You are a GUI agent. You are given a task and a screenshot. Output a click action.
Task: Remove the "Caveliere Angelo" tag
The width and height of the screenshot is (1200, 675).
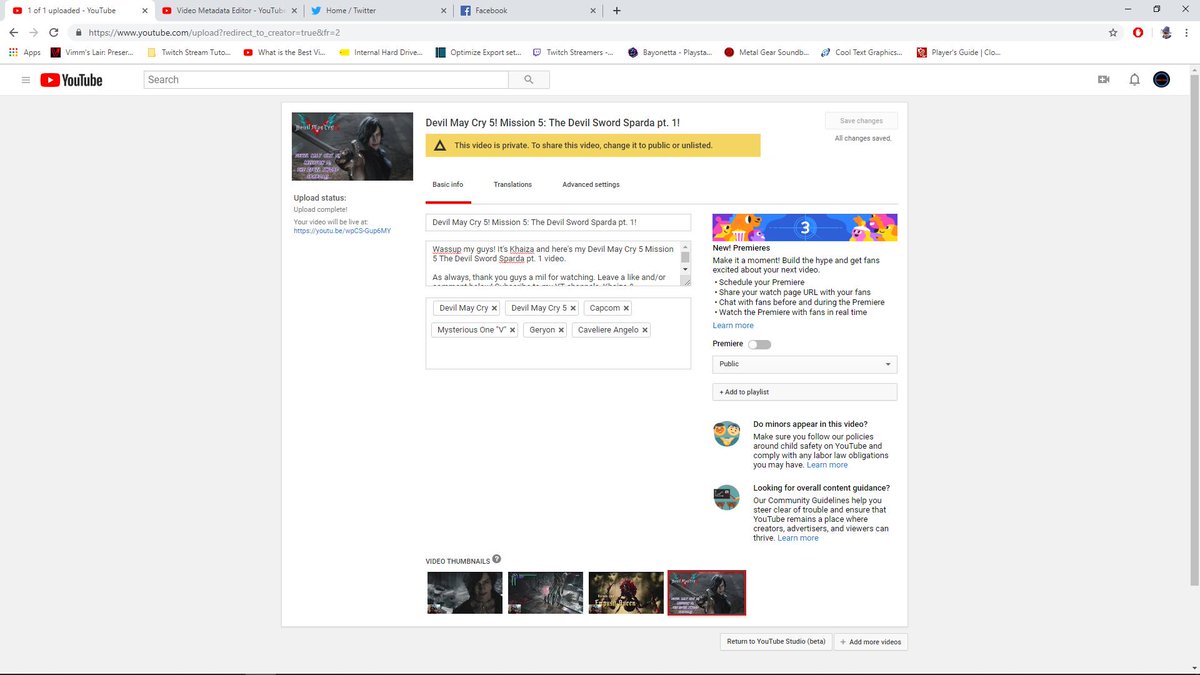pos(645,330)
